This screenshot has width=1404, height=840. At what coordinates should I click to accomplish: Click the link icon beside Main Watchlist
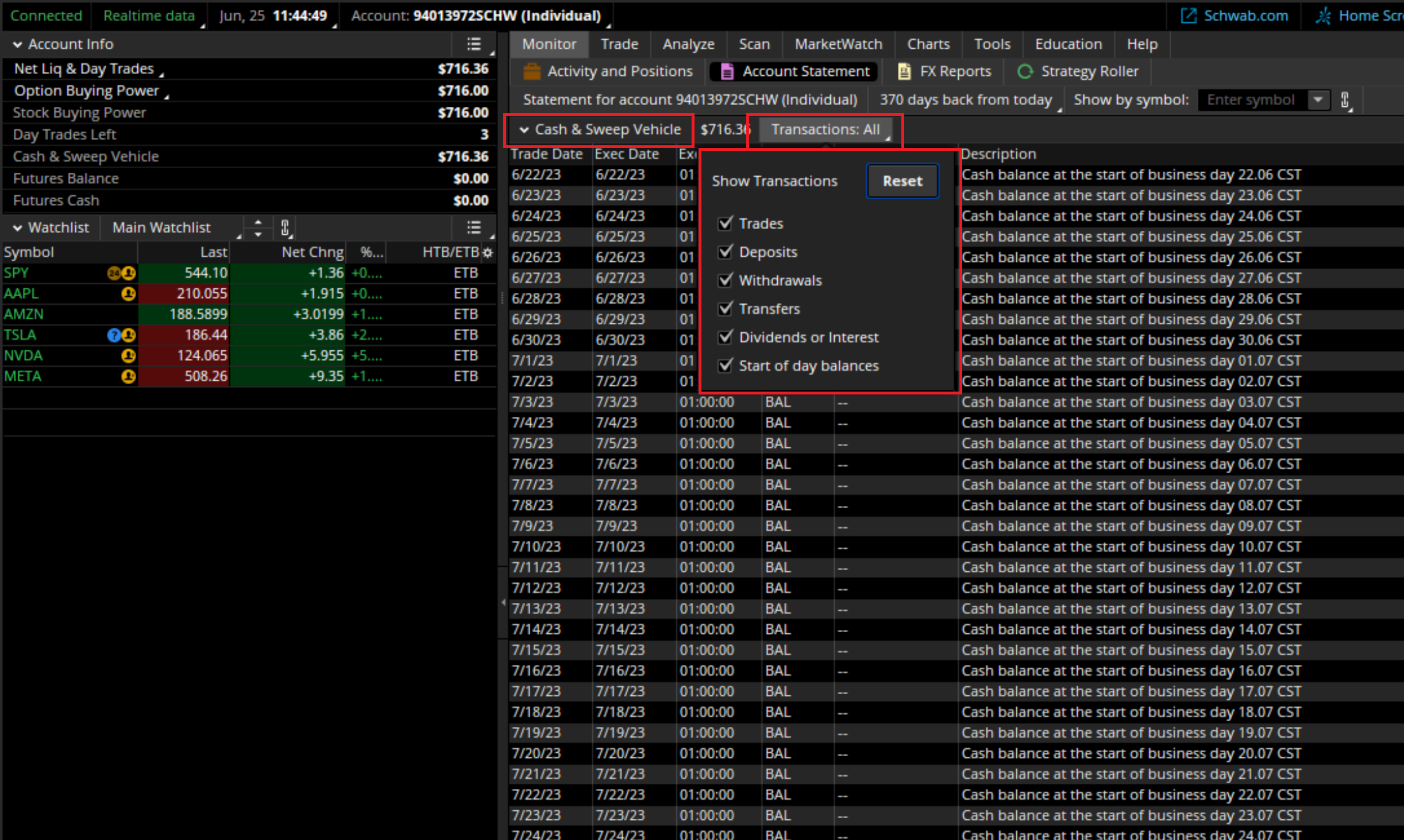pyautogui.click(x=285, y=227)
